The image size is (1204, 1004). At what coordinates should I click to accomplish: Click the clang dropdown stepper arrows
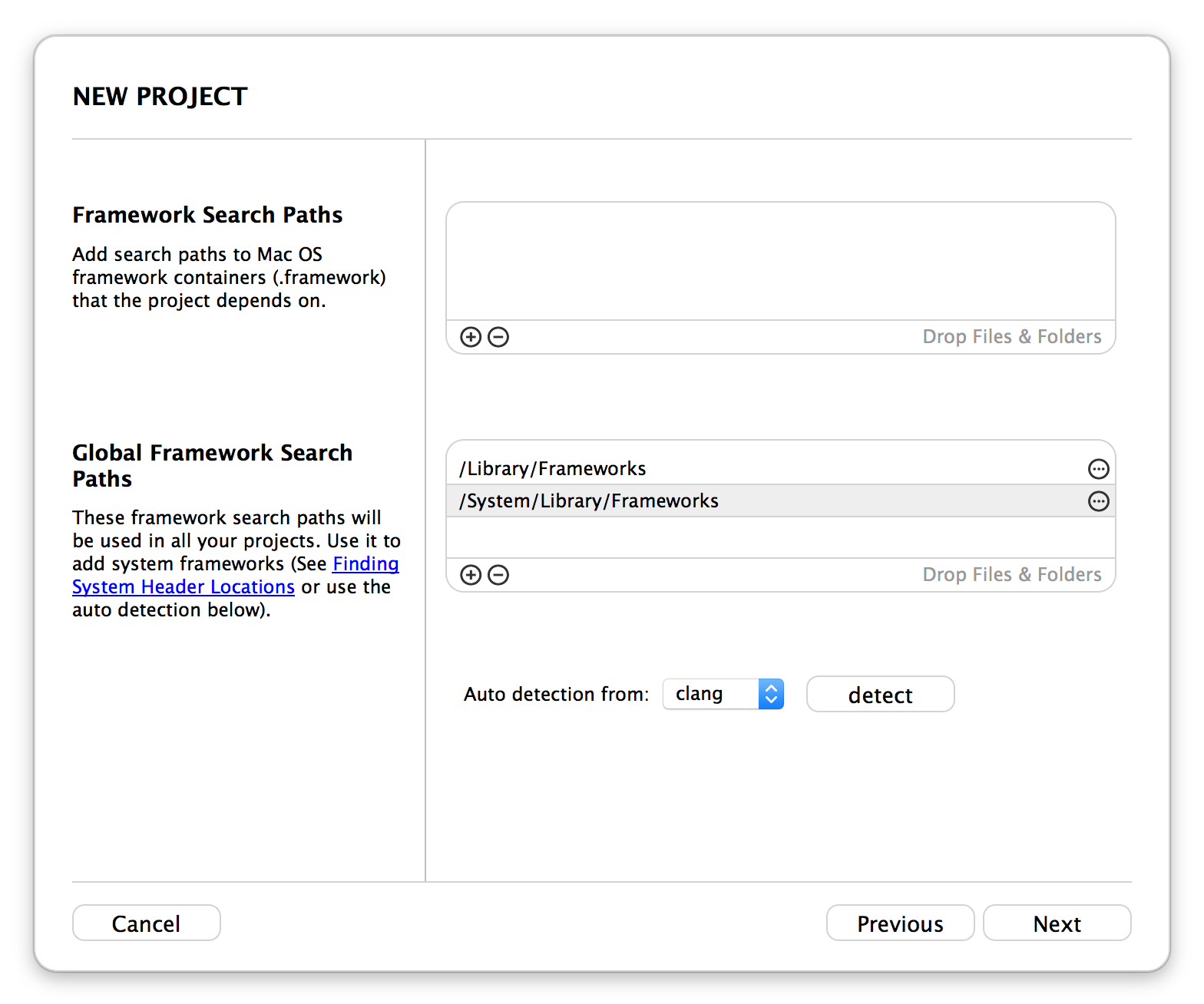tap(771, 694)
